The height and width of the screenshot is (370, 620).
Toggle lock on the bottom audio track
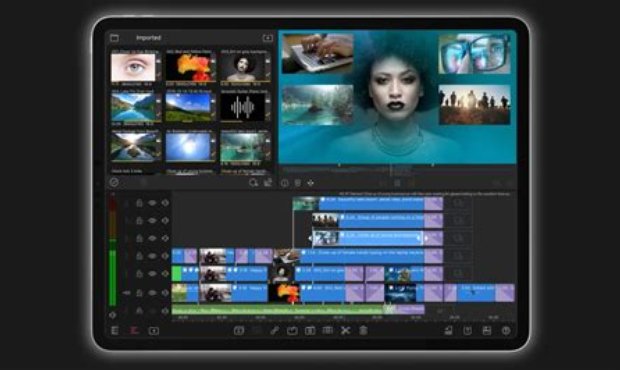tap(139, 311)
